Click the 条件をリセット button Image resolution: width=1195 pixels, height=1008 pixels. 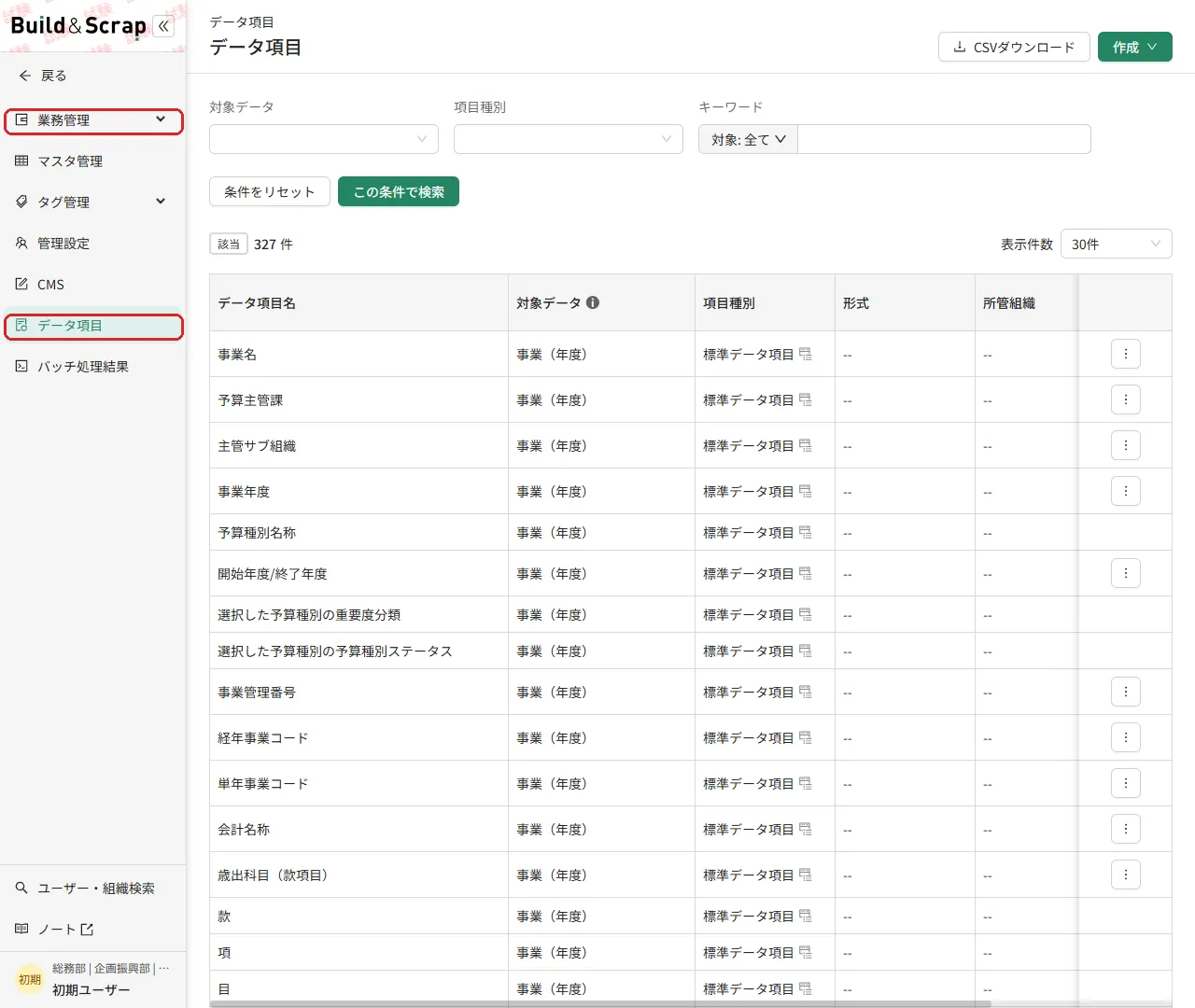point(270,191)
